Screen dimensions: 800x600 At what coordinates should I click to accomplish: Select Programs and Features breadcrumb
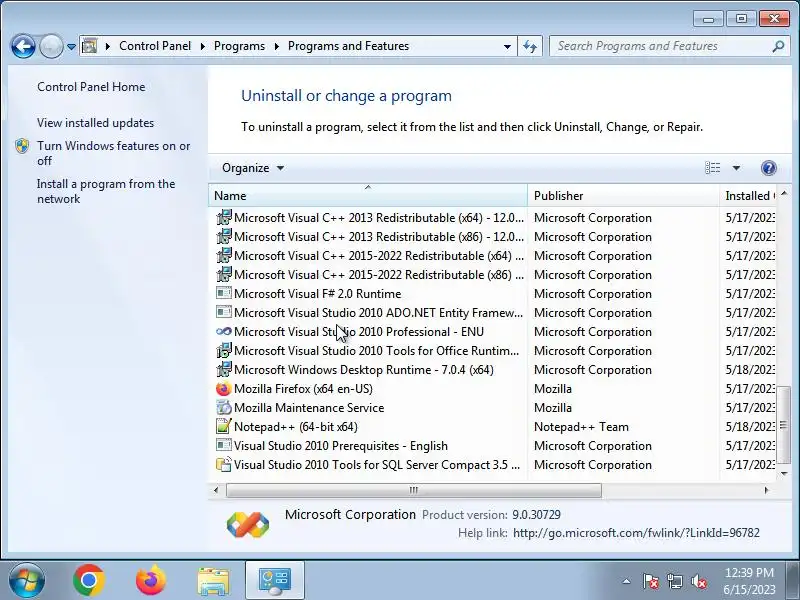pos(348,46)
